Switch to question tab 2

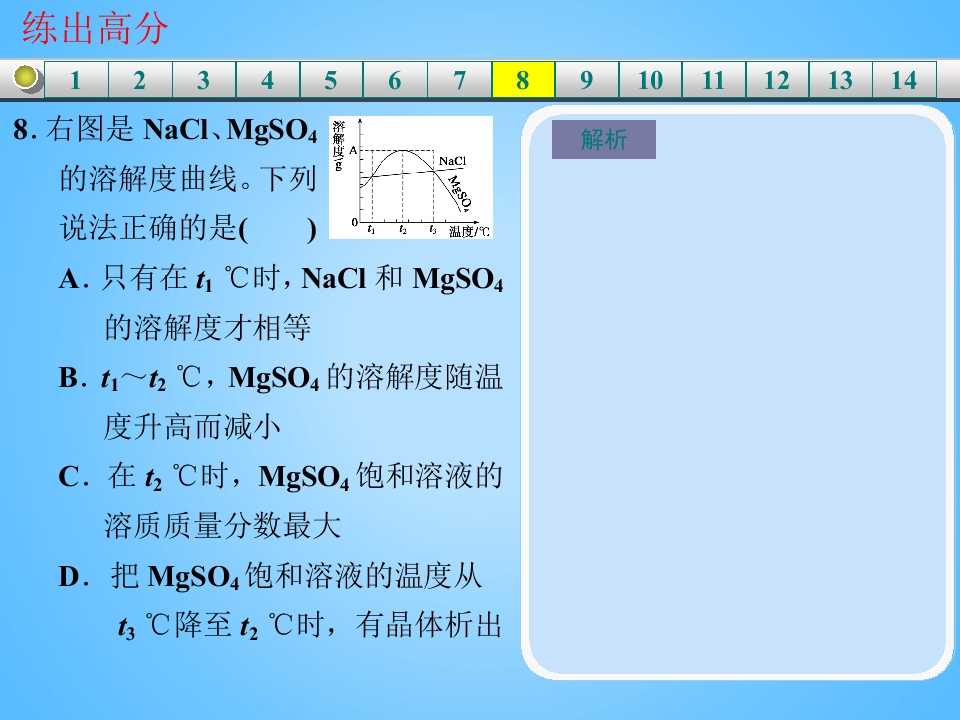[x=140, y=80]
